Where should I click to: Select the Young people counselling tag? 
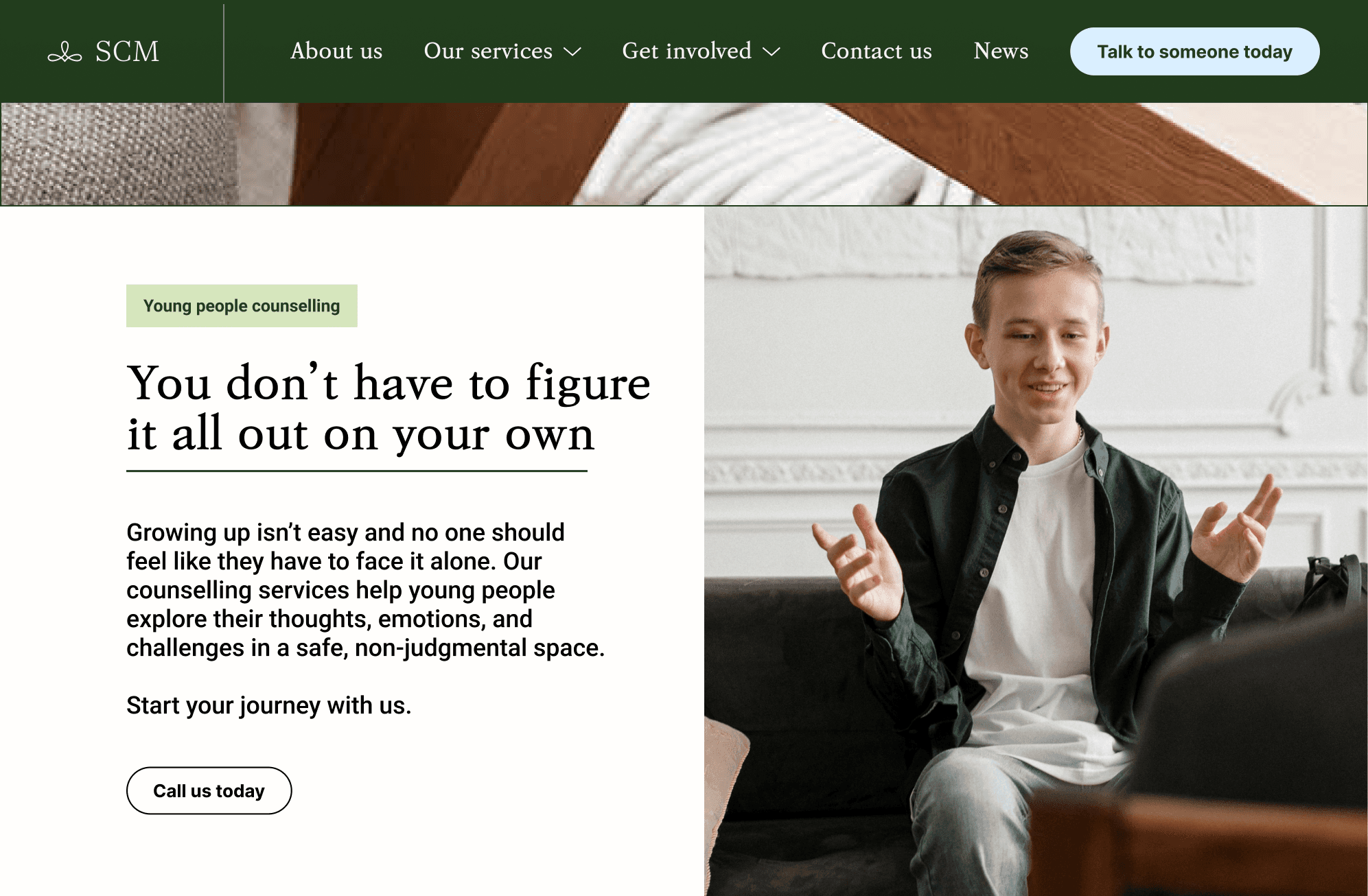pyautogui.click(x=242, y=305)
